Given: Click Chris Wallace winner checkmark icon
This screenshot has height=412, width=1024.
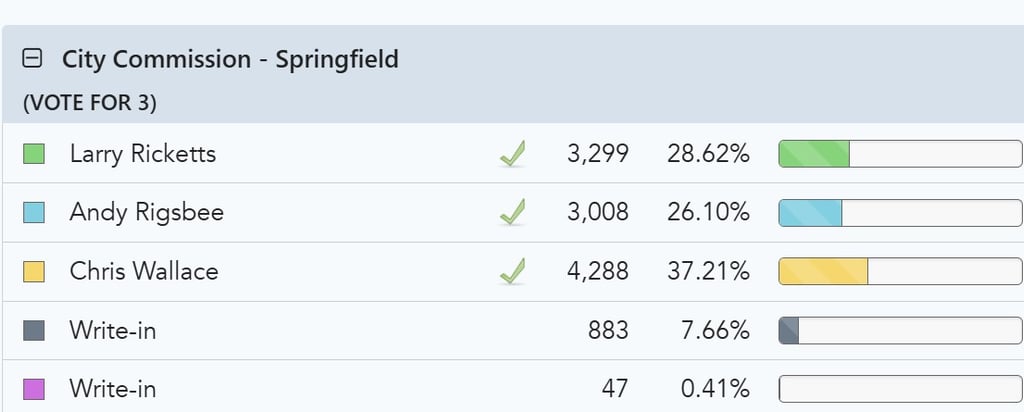Looking at the screenshot, I should point(512,271).
